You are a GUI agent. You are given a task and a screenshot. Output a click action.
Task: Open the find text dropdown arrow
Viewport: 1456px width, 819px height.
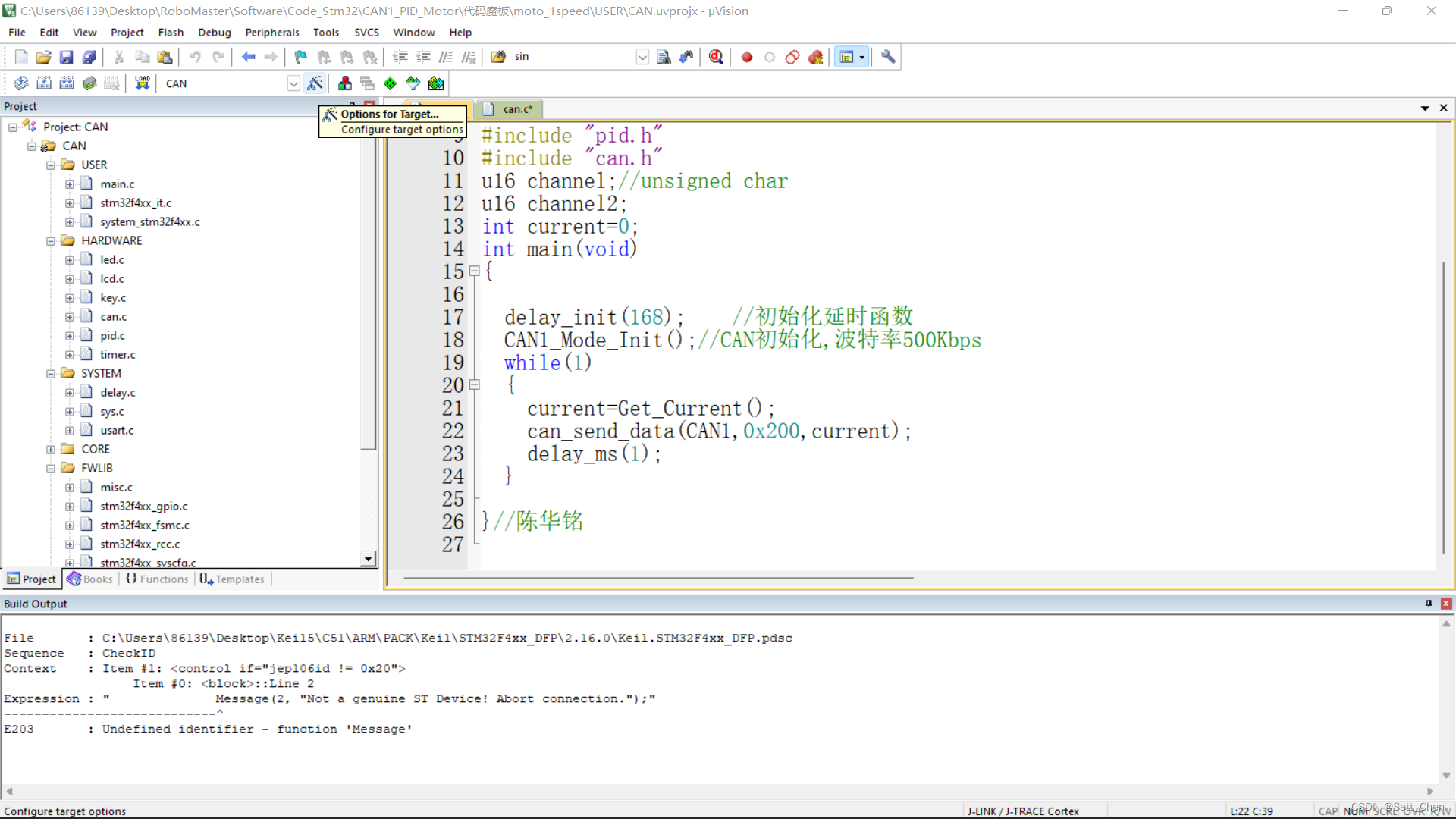(642, 57)
